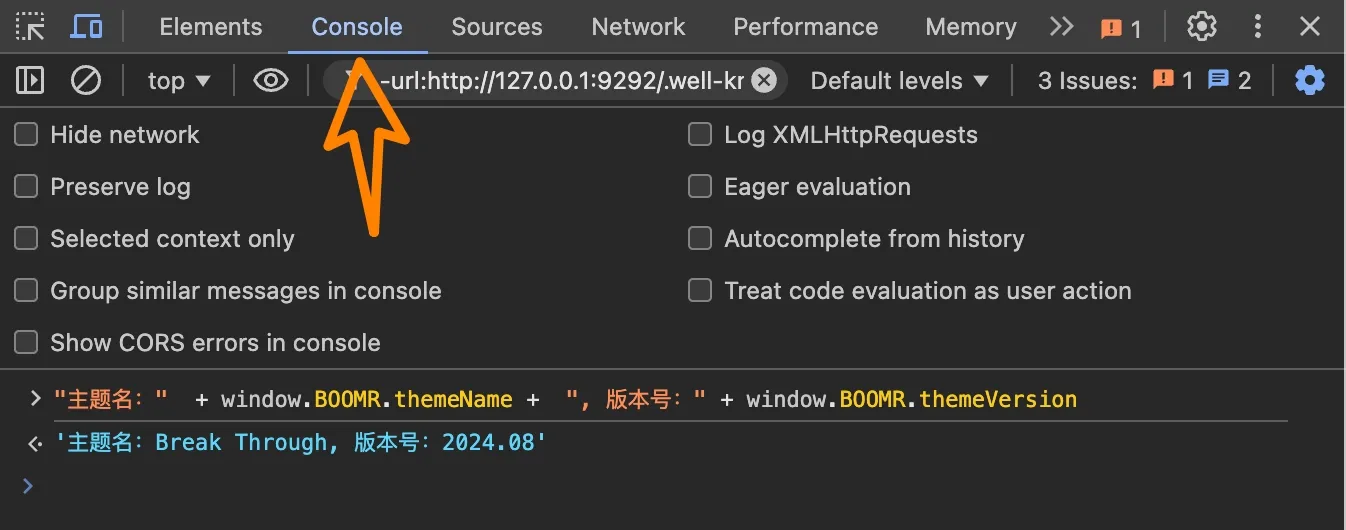Activate the inspect element picker icon
The width and height of the screenshot is (1346, 530).
pyautogui.click(x=31, y=27)
